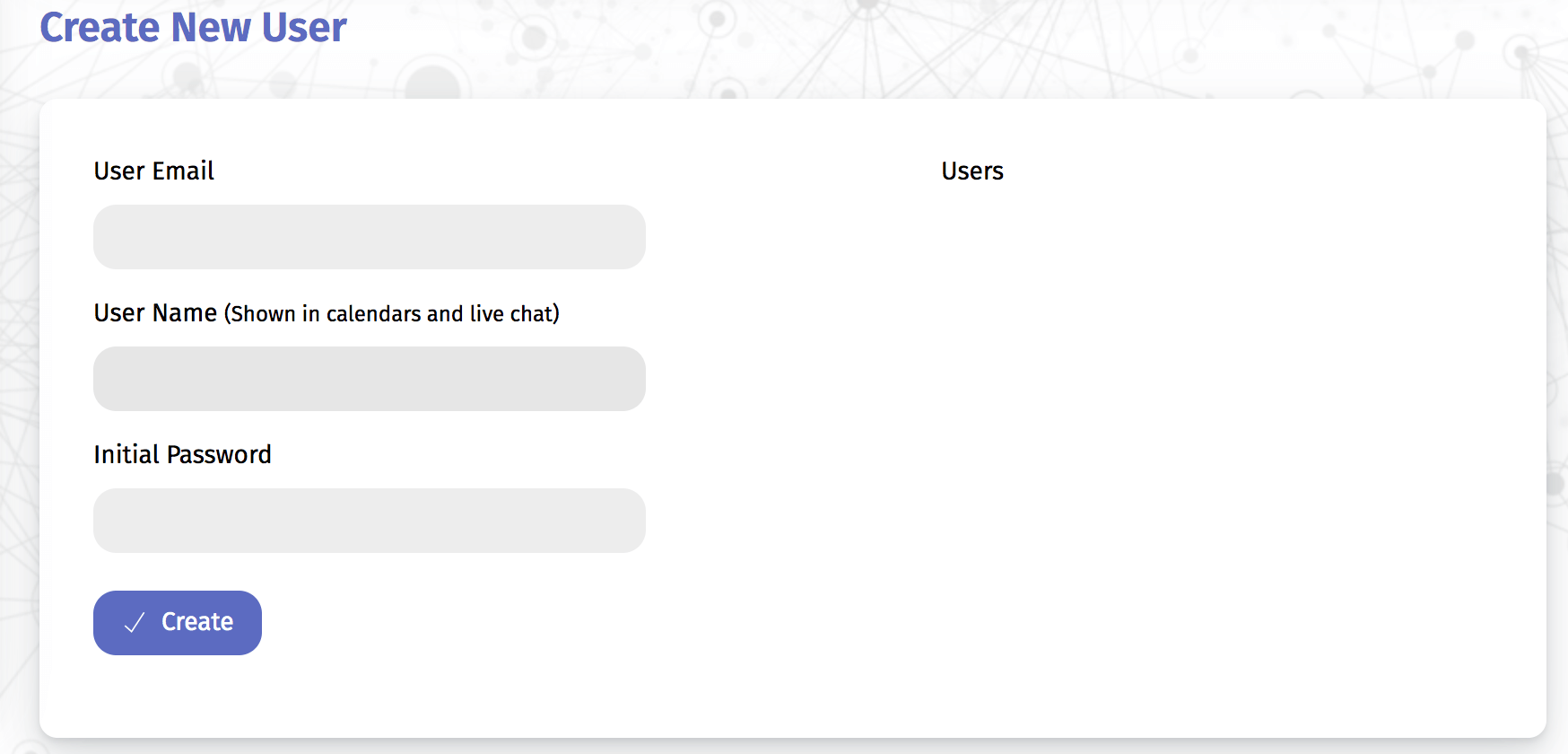Click the 'Create New User' heading
Image resolution: width=1568 pixels, height=754 pixels.
(193, 27)
